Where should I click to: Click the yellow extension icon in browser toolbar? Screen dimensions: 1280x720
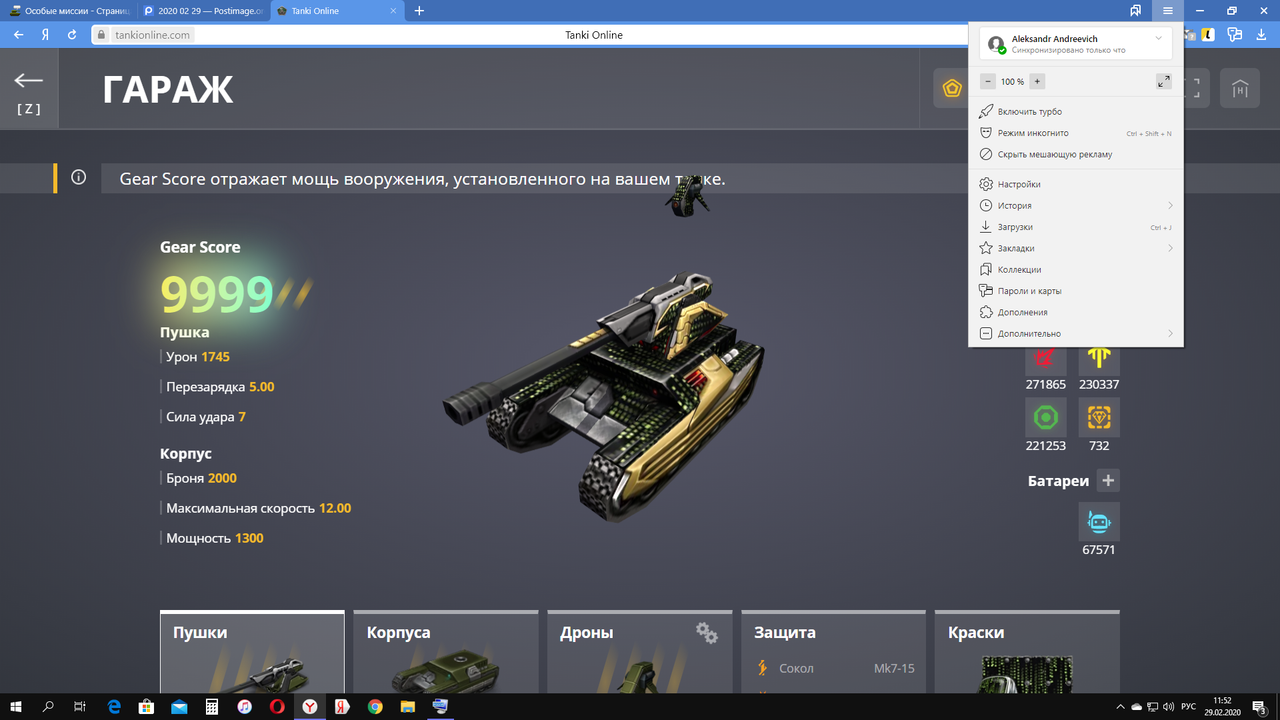[1208, 34]
